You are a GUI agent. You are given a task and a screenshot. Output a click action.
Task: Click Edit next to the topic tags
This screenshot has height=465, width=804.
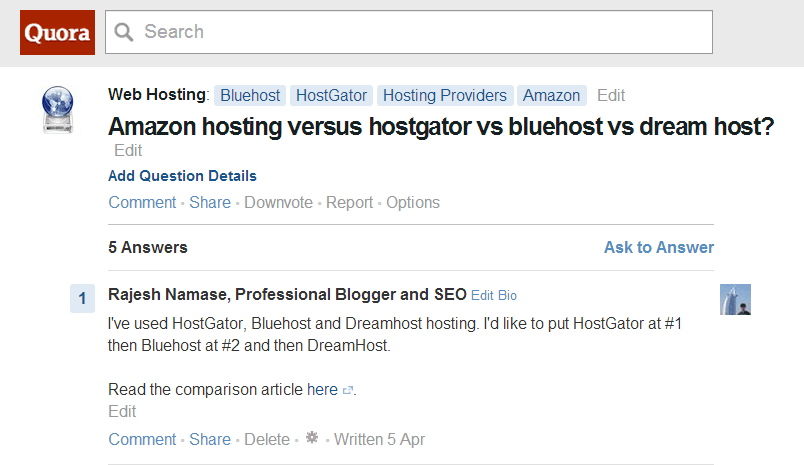click(611, 95)
